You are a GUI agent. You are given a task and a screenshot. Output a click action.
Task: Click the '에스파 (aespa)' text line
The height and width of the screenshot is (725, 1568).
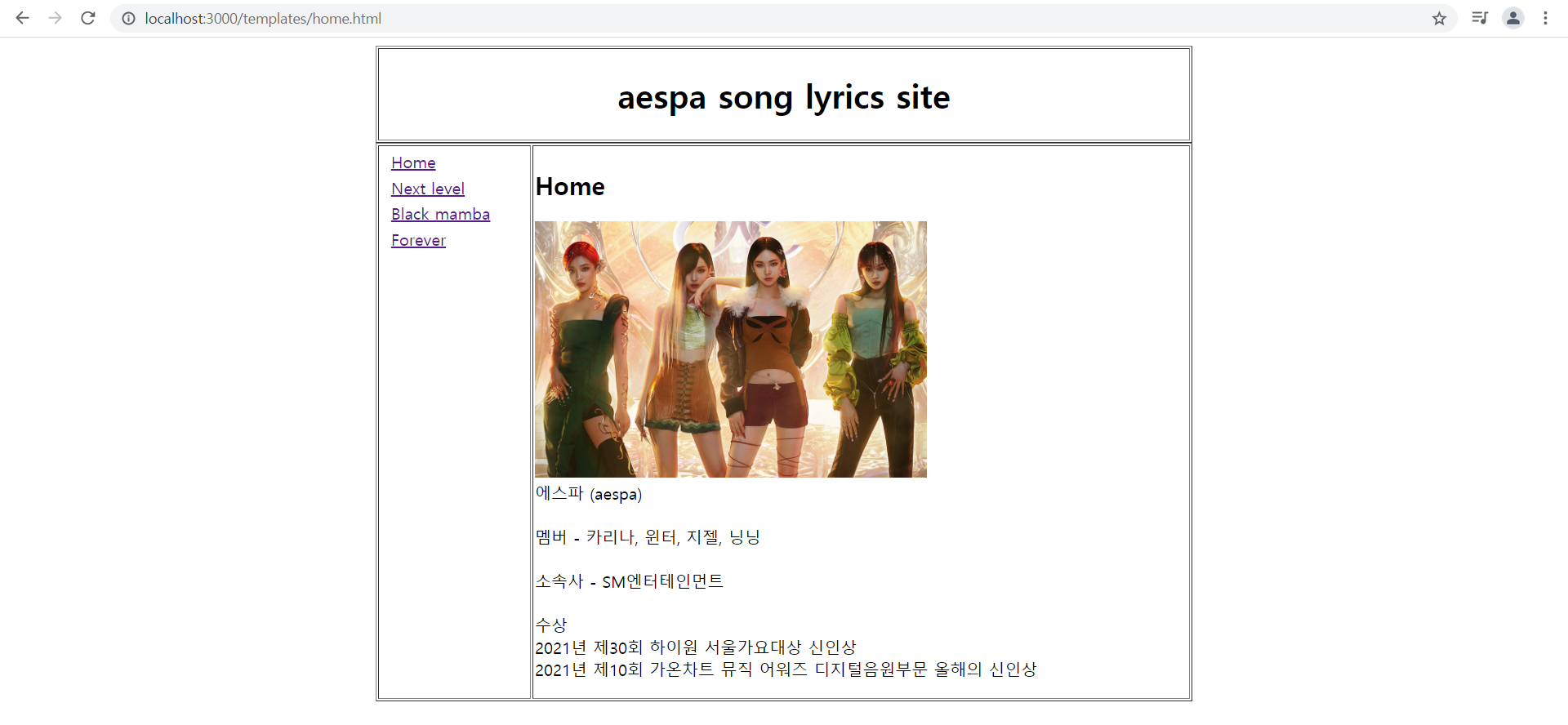[589, 493]
